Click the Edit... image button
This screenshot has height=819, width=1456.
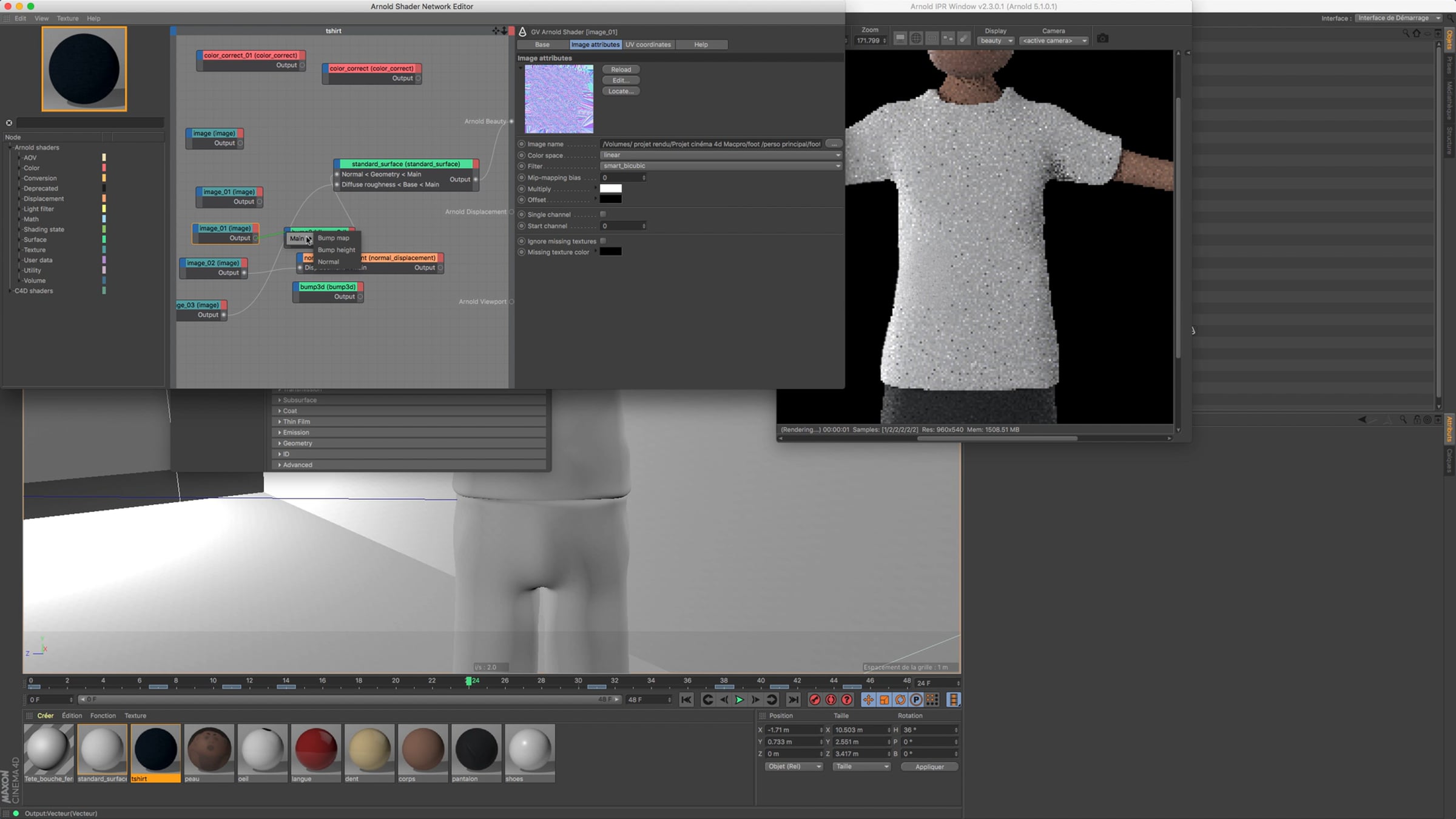click(621, 80)
